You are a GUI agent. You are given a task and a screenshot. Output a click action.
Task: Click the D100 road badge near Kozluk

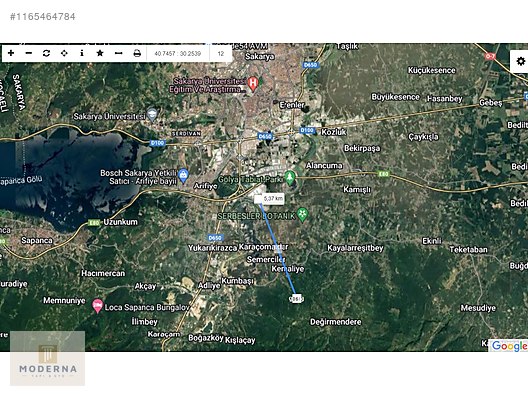pos(307,130)
